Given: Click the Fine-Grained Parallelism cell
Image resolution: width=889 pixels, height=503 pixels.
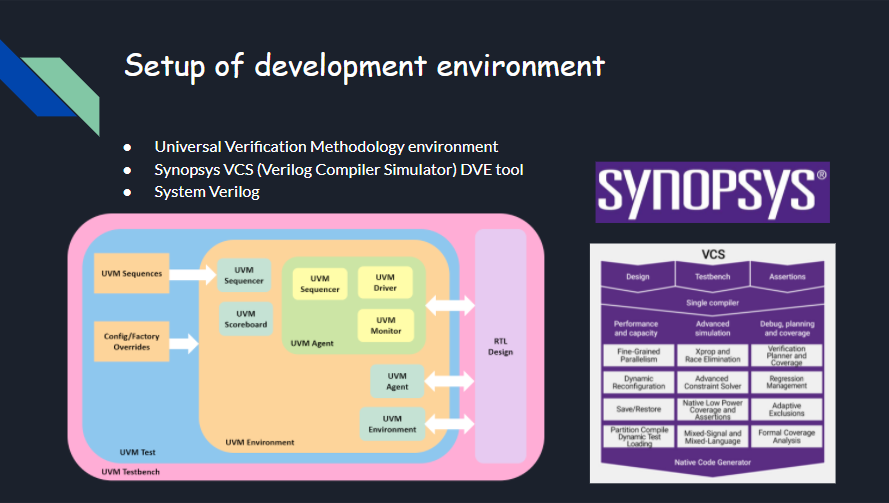Looking at the screenshot, I should point(638,355).
